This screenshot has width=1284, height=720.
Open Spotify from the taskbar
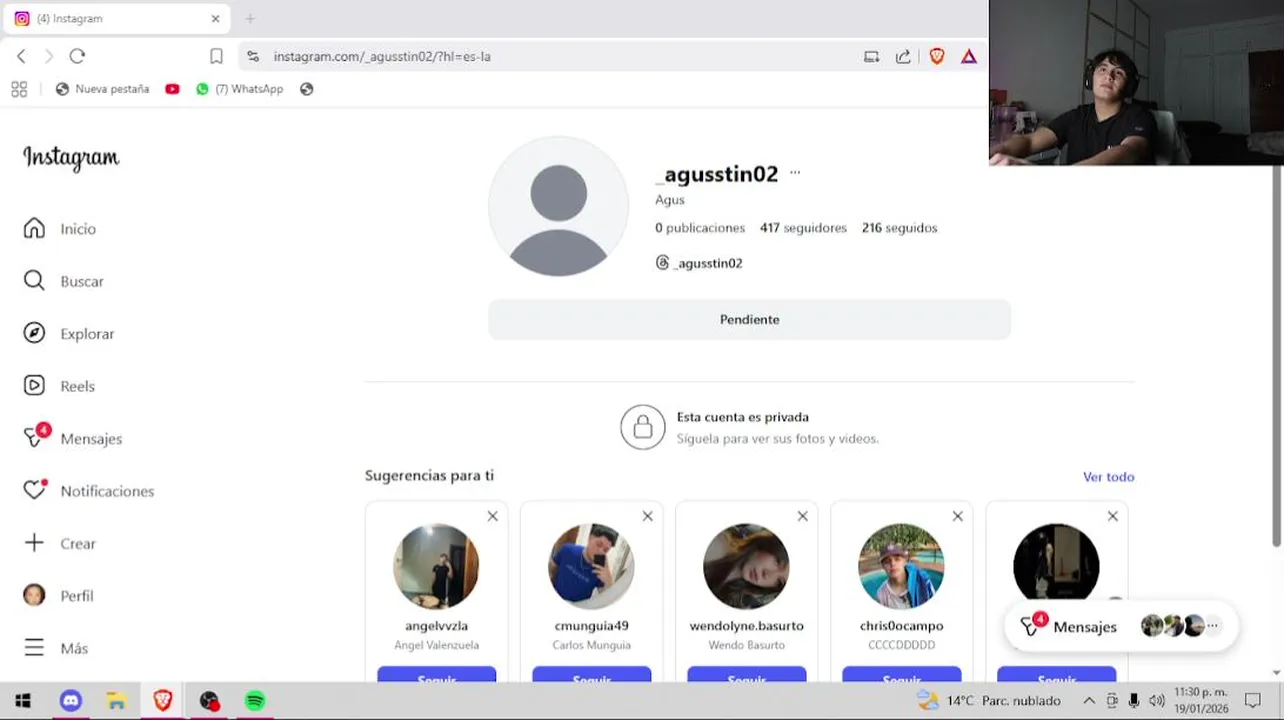(x=255, y=701)
